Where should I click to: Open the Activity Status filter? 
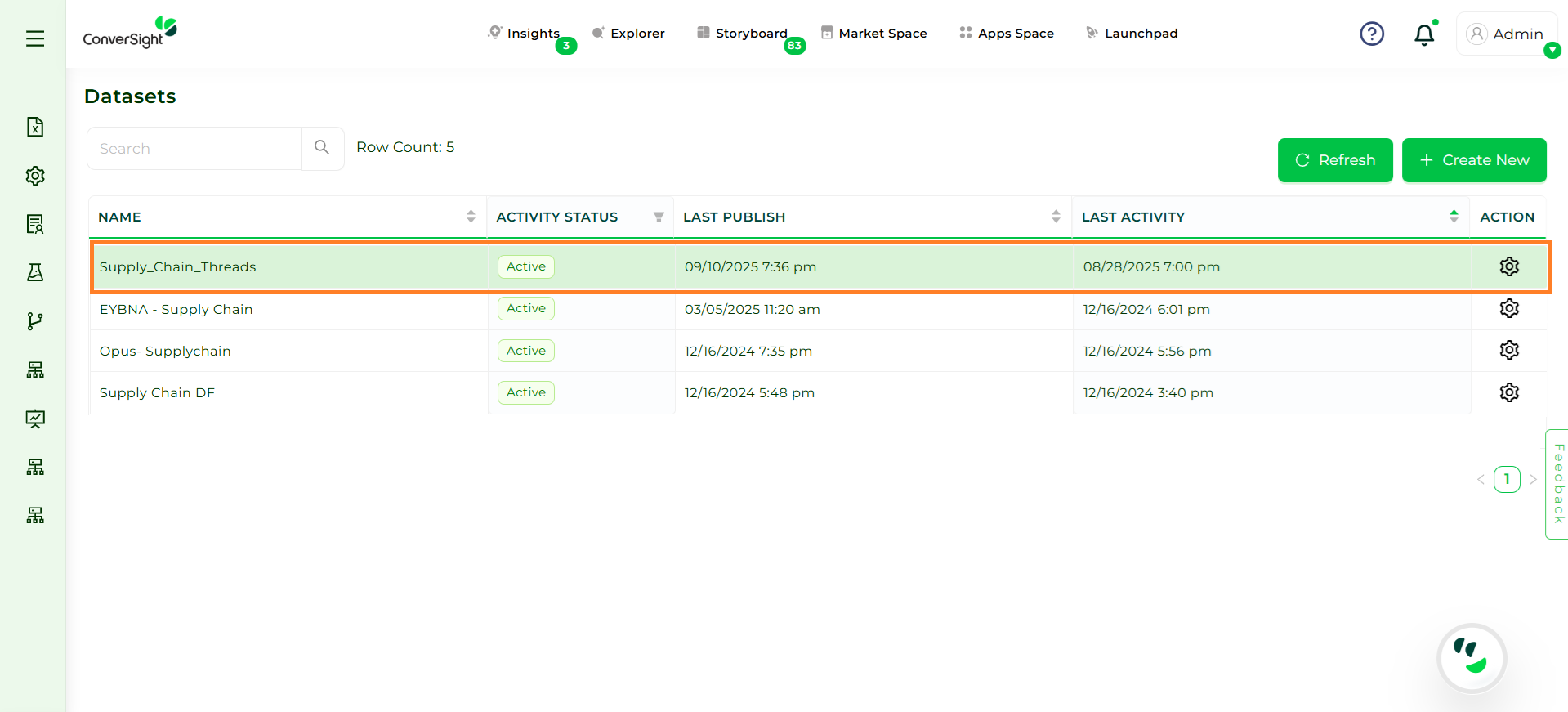659,217
